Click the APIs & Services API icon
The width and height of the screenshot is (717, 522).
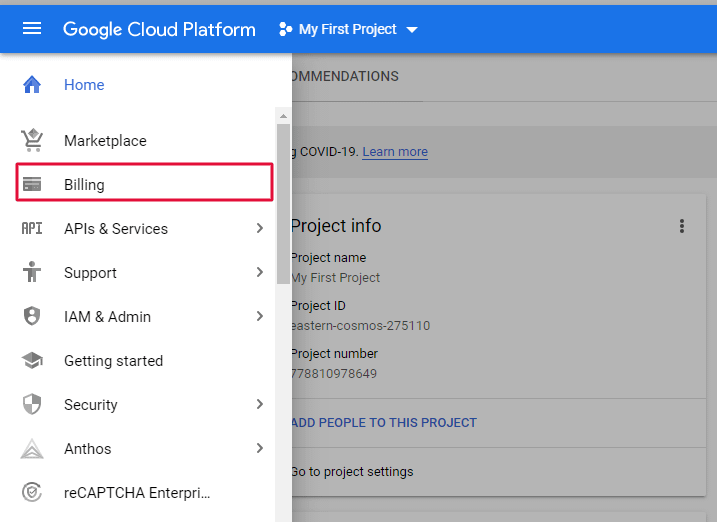(32, 229)
